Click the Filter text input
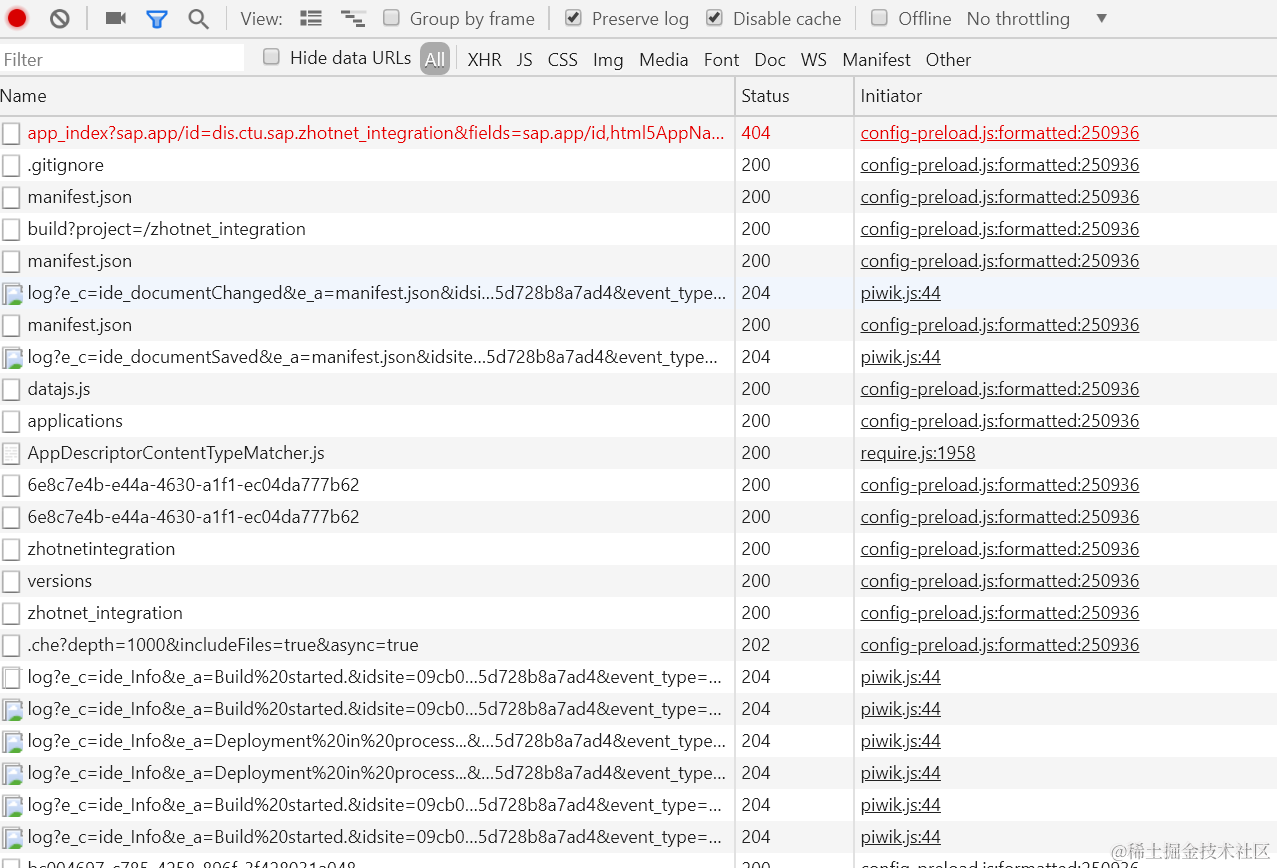 [122, 59]
